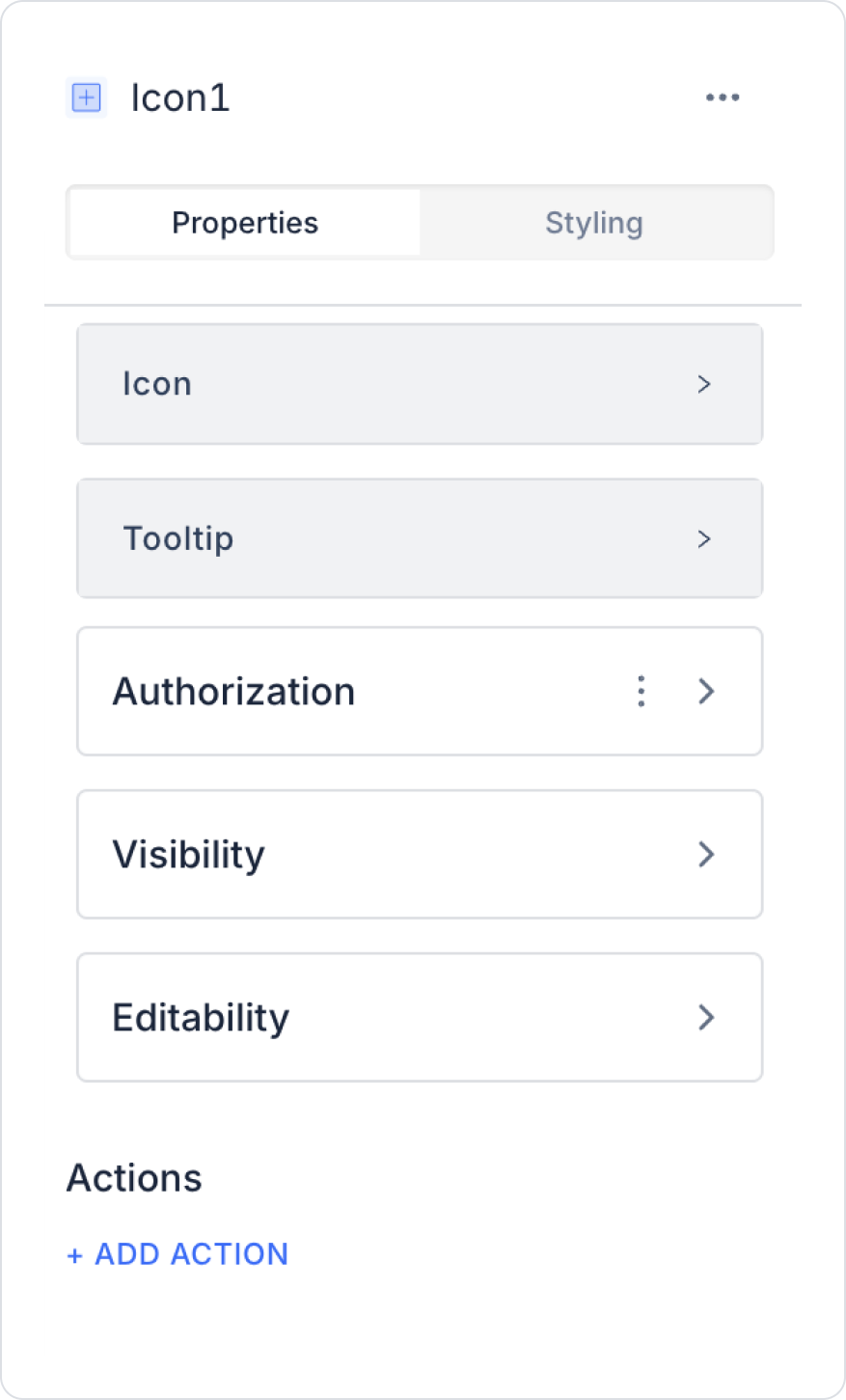The image size is (846, 1400).
Task: Click the Authorization section title
Action: [x=233, y=692]
